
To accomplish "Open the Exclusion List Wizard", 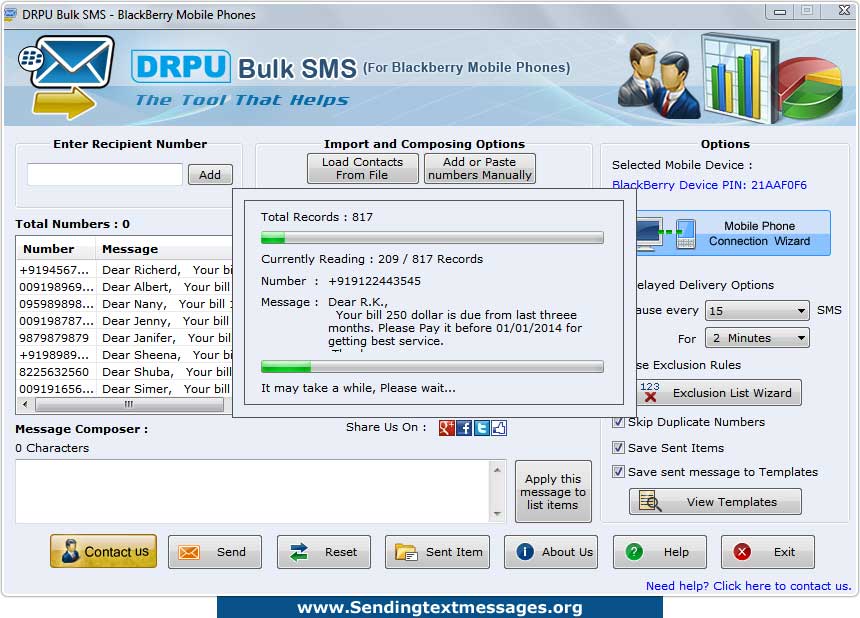I will (x=719, y=392).
